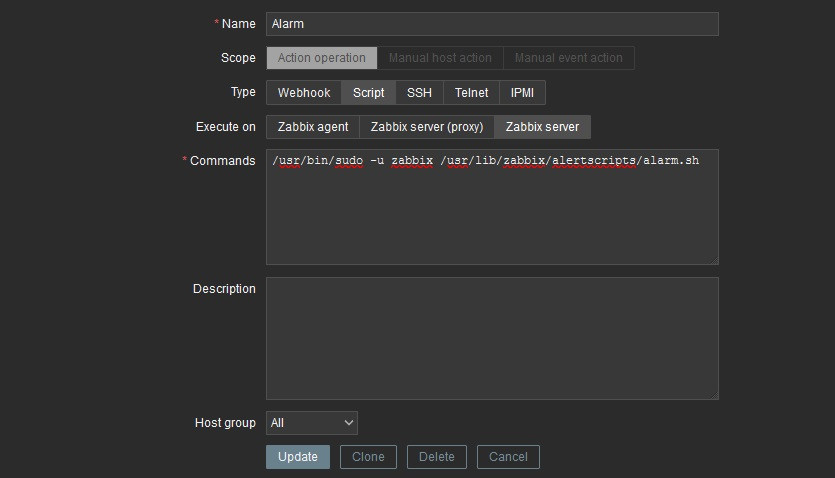Click the Name input field containing Alarm
This screenshot has height=478, width=835.
click(492, 24)
